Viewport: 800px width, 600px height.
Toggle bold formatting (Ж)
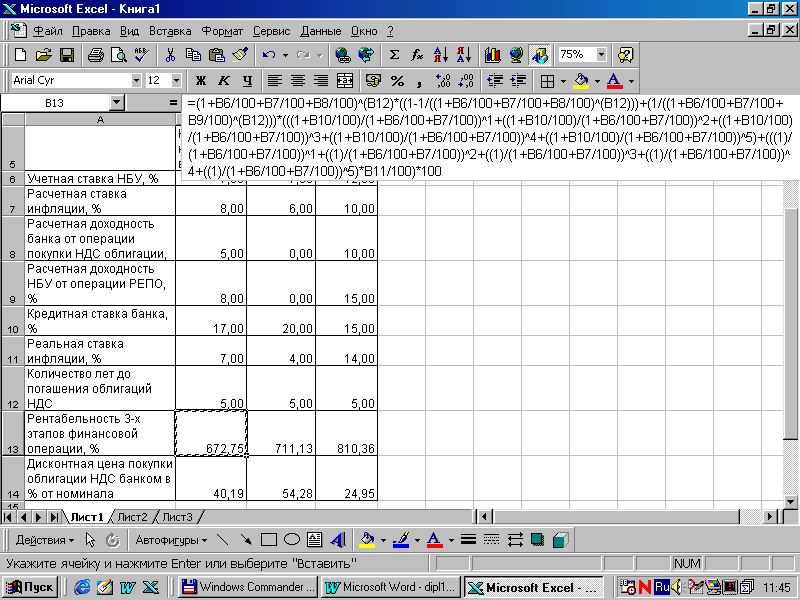[x=201, y=81]
